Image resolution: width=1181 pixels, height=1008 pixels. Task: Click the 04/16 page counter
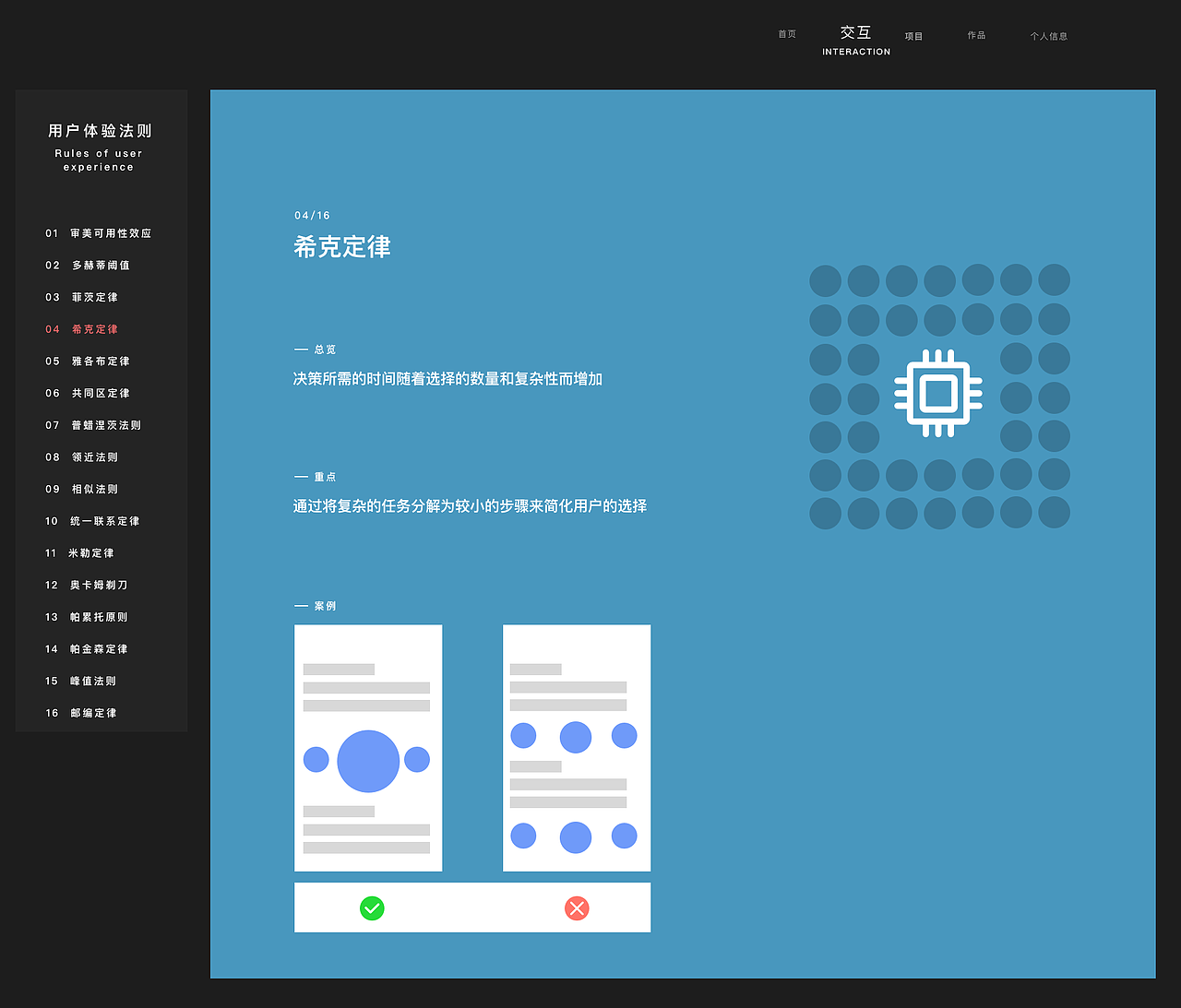[312, 216]
